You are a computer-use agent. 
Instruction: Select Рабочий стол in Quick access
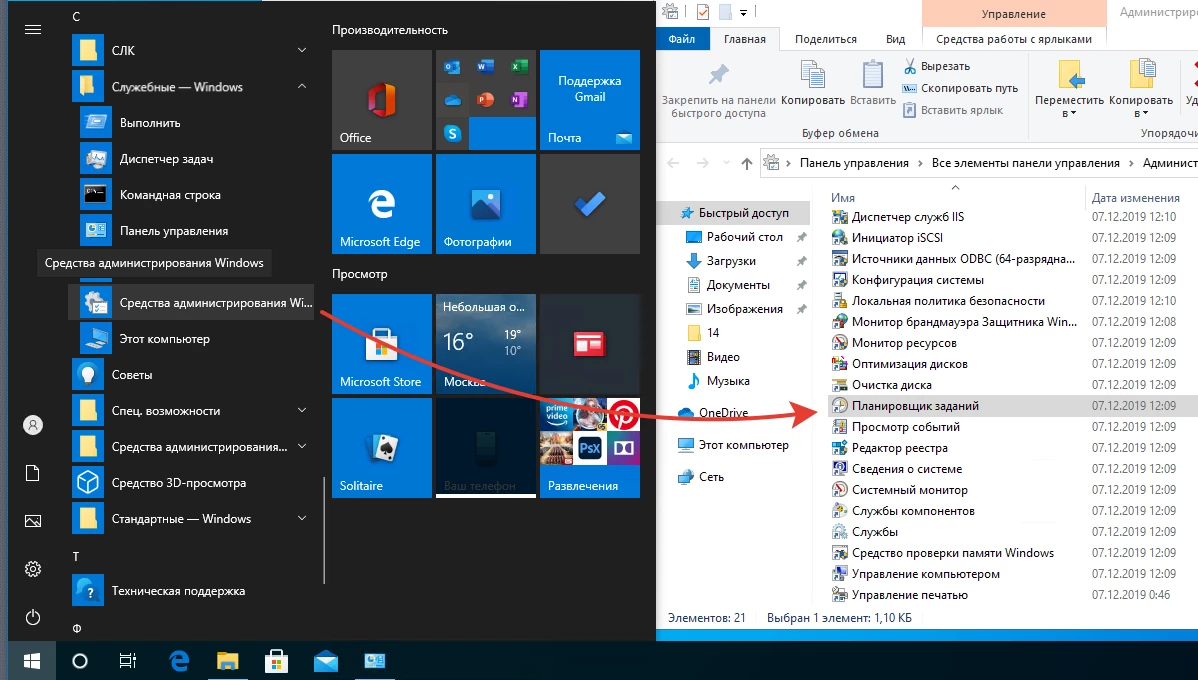(744, 237)
